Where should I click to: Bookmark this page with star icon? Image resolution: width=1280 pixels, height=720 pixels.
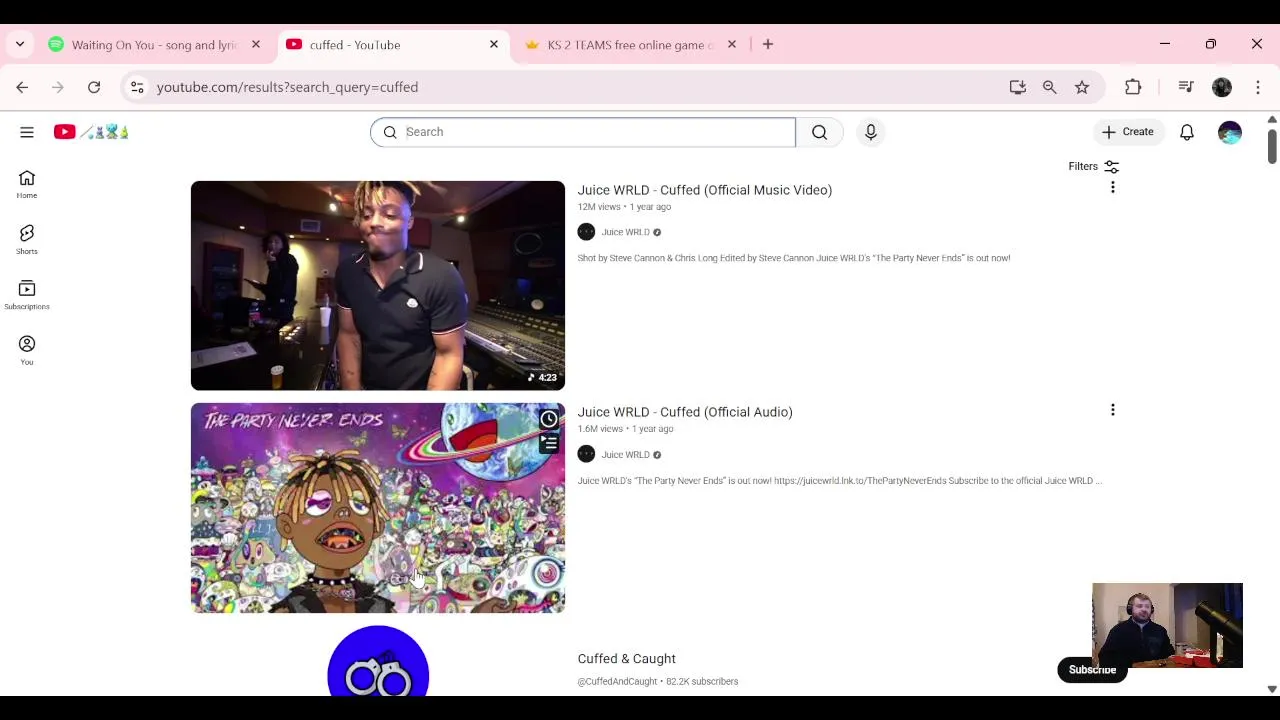point(1082,87)
